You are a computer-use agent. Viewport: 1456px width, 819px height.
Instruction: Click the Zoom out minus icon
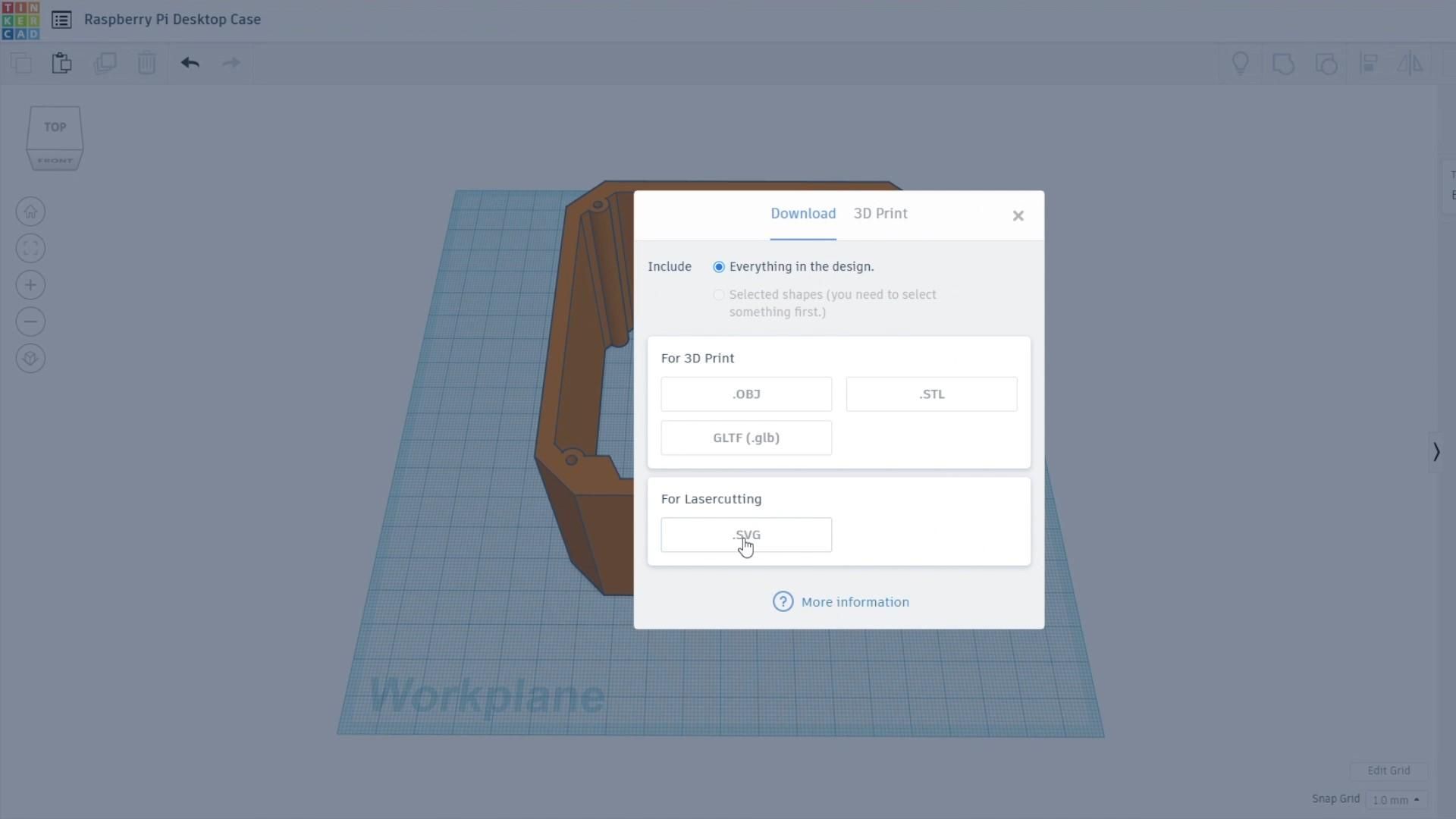pyautogui.click(x=30, y=322)
